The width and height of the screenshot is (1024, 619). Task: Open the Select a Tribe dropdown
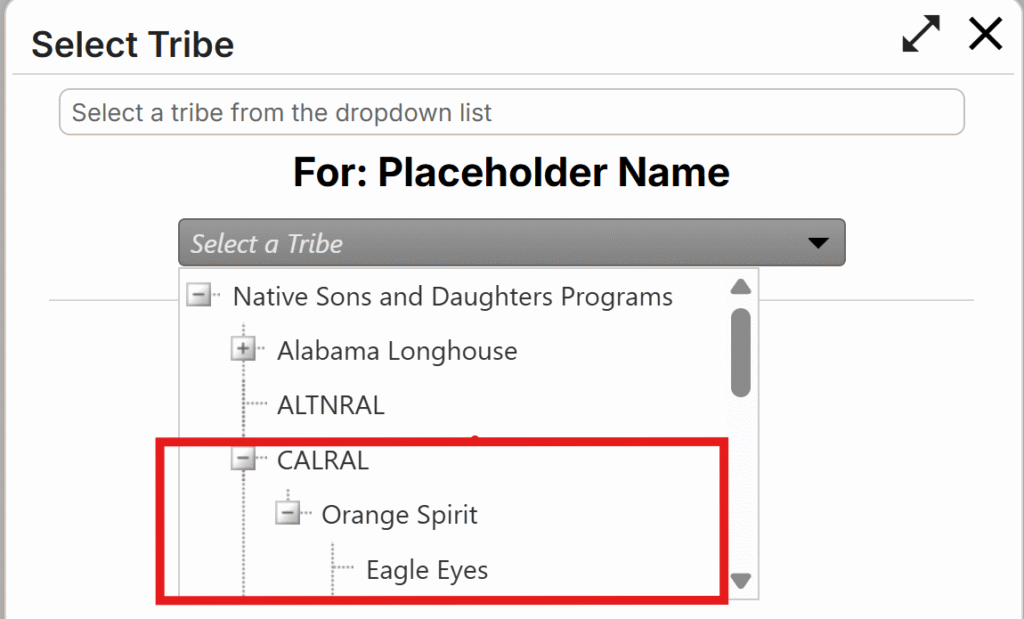(x=490, y=243)
